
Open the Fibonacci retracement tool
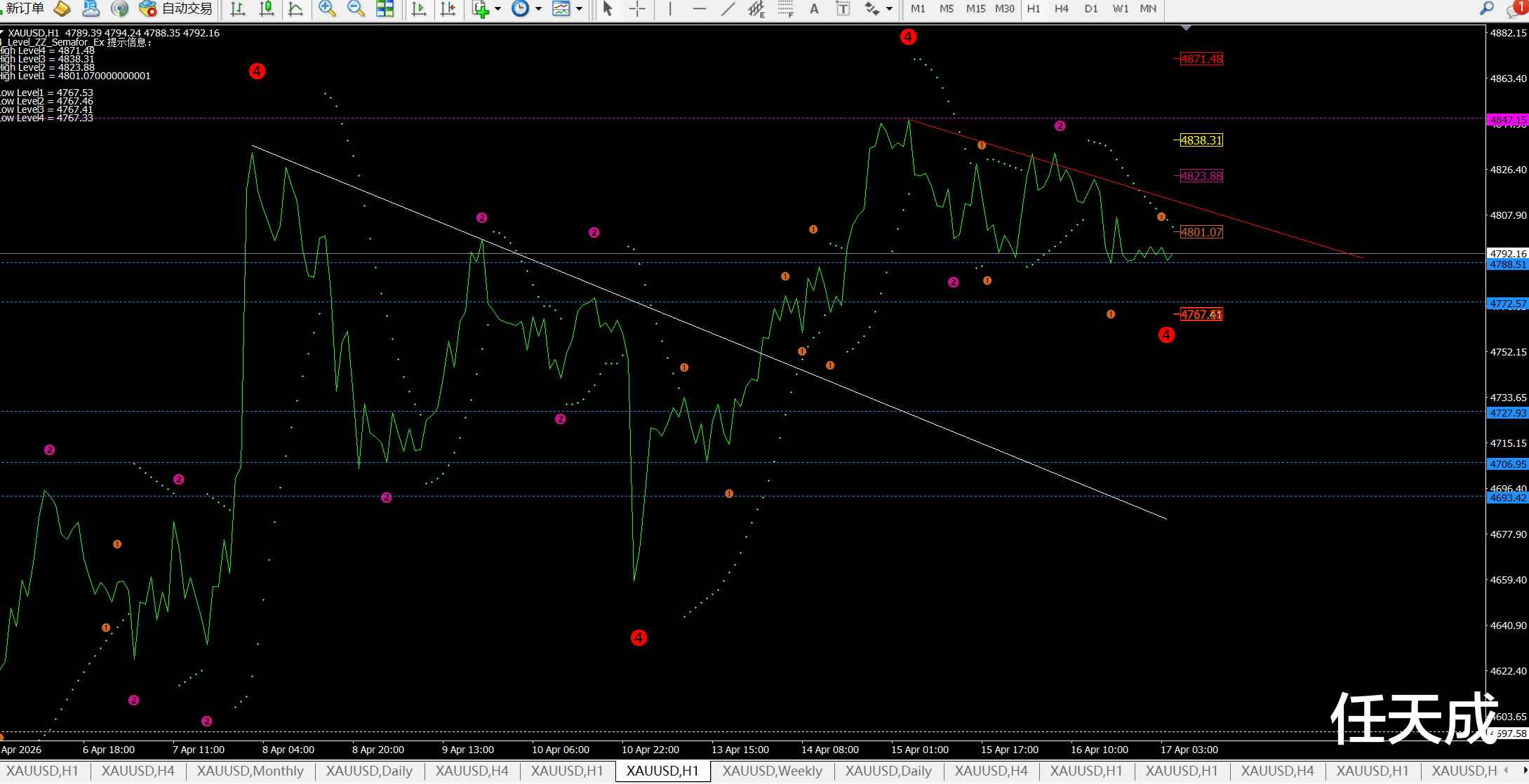[x=785, y=8]
